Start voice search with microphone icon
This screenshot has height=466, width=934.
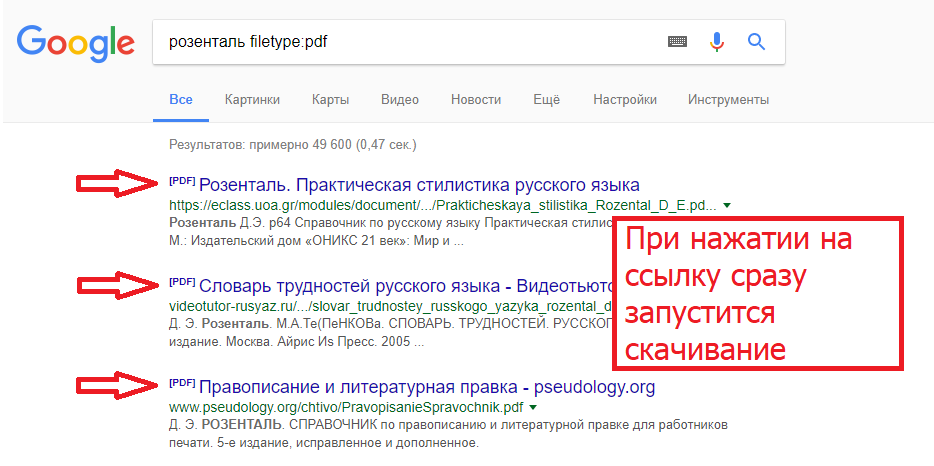click(x=717, y=42)
